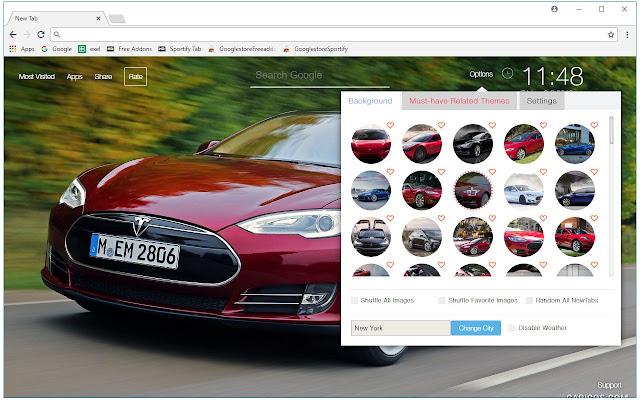Favorite the first row second thumbnail heart
The width and height of the screenshot is (640, 400).
(441, 125)
